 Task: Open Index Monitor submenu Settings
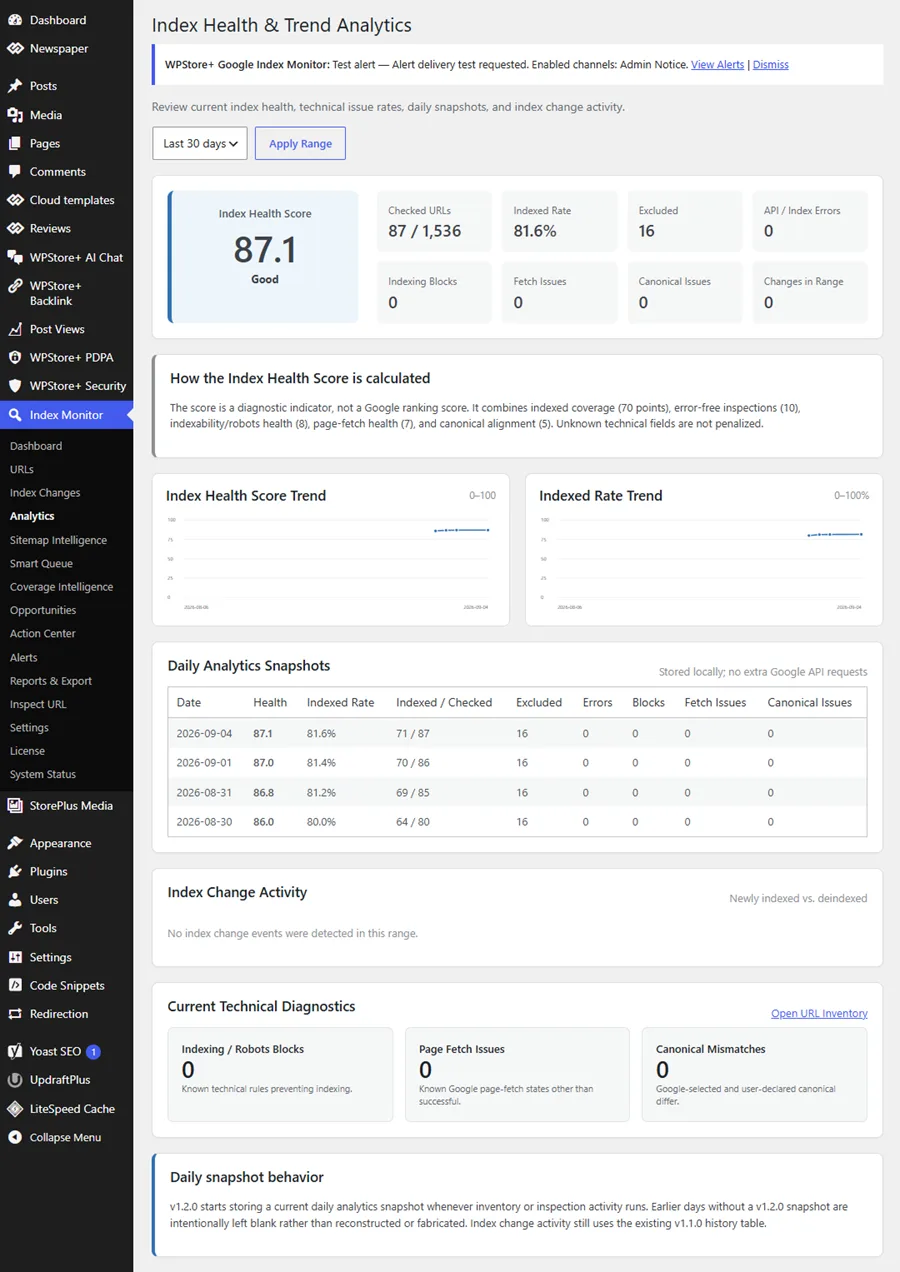click(x=29, y=727)
